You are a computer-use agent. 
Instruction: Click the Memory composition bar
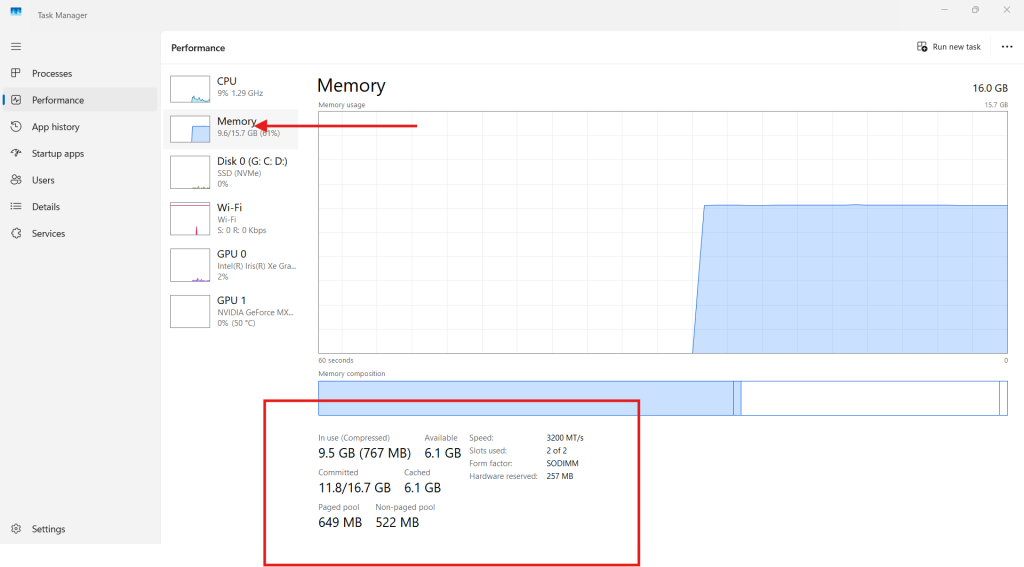click(x=663, y=398)
